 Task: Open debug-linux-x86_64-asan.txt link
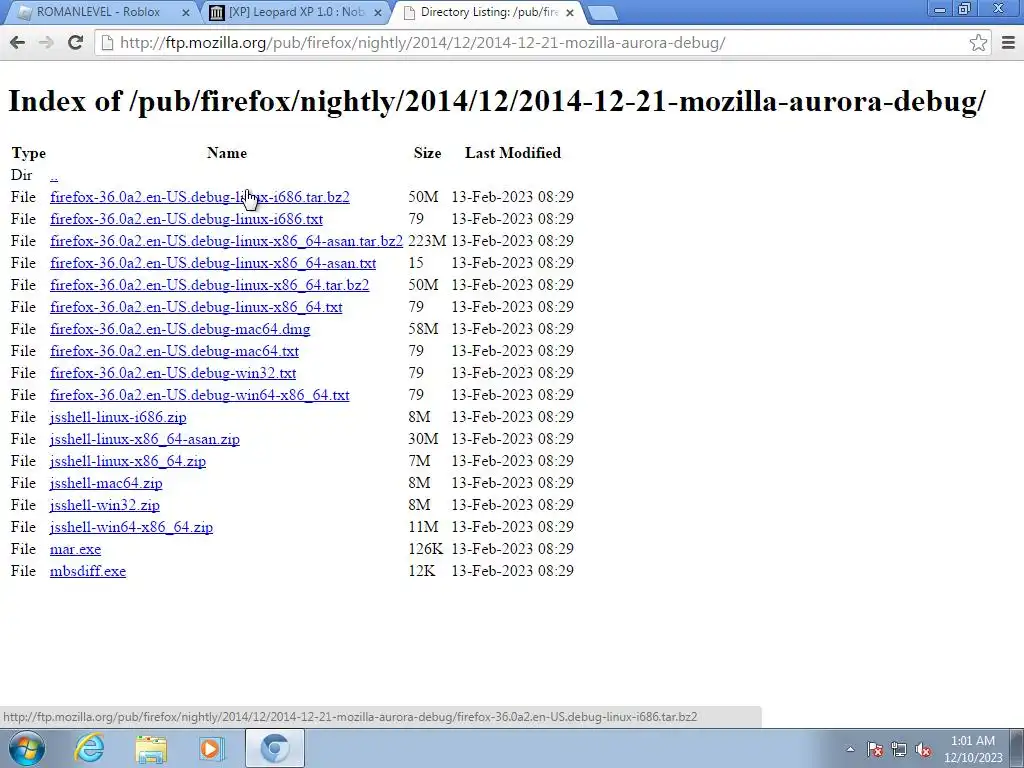coord(213,263)
